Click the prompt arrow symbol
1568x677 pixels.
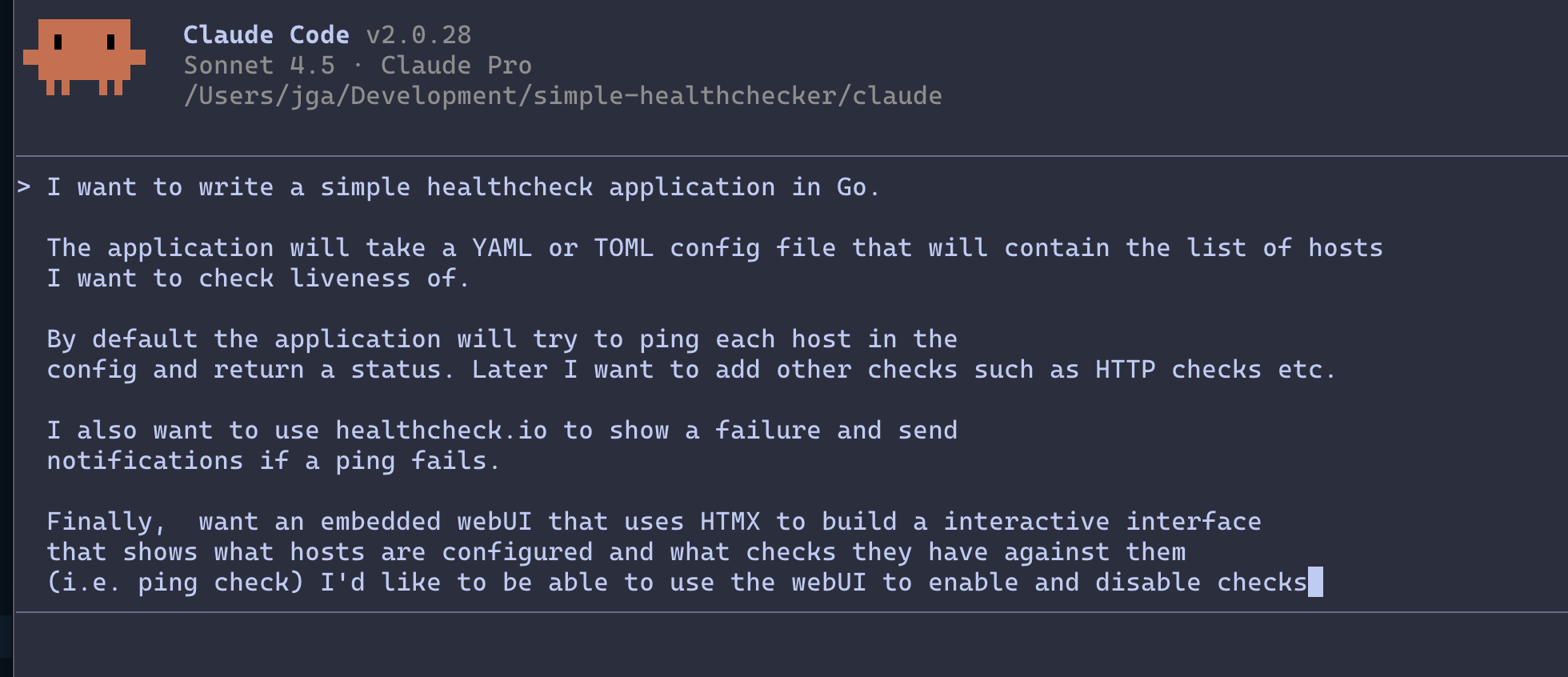24,188
